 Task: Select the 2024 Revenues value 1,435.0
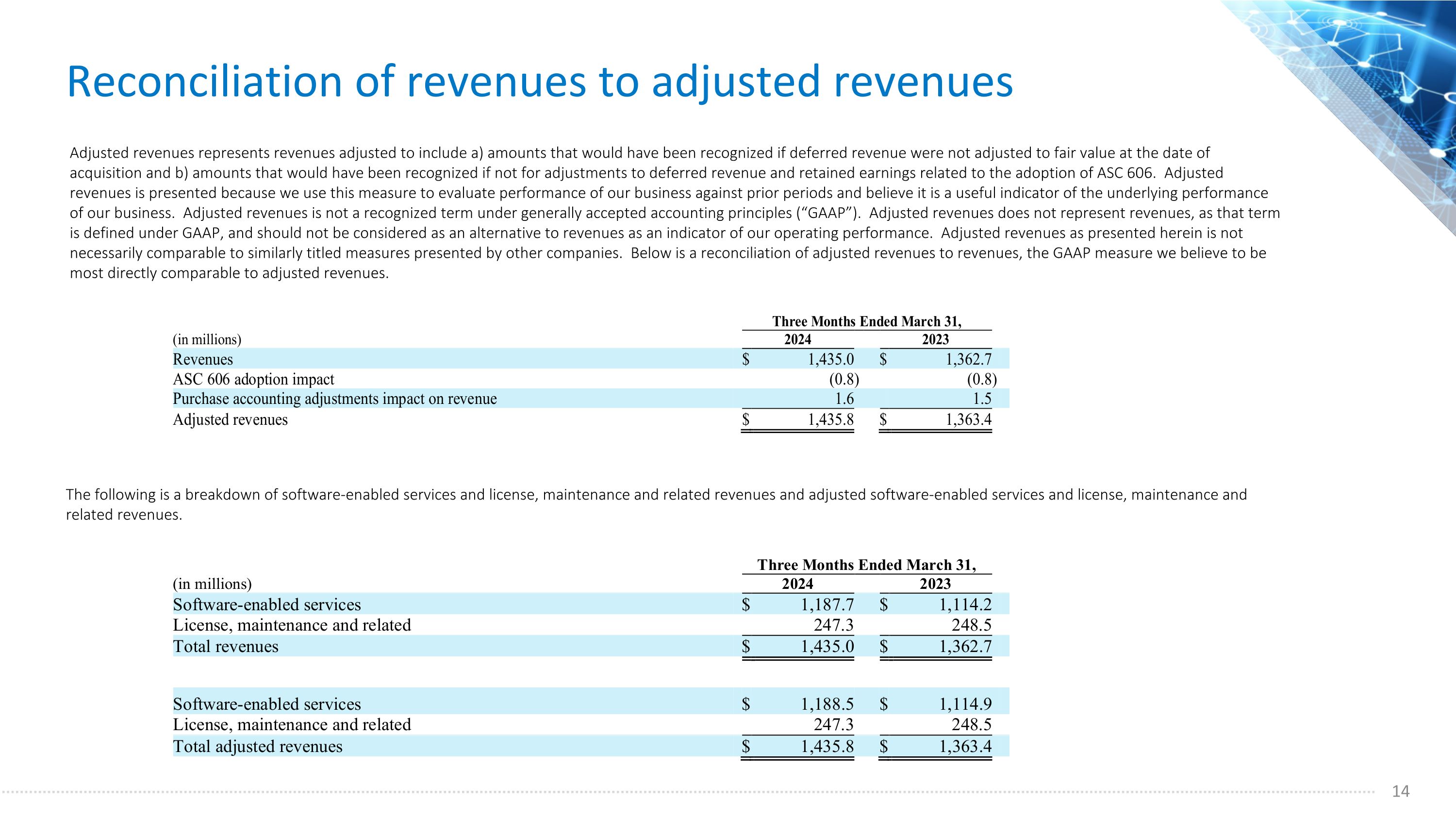[830, 359]
